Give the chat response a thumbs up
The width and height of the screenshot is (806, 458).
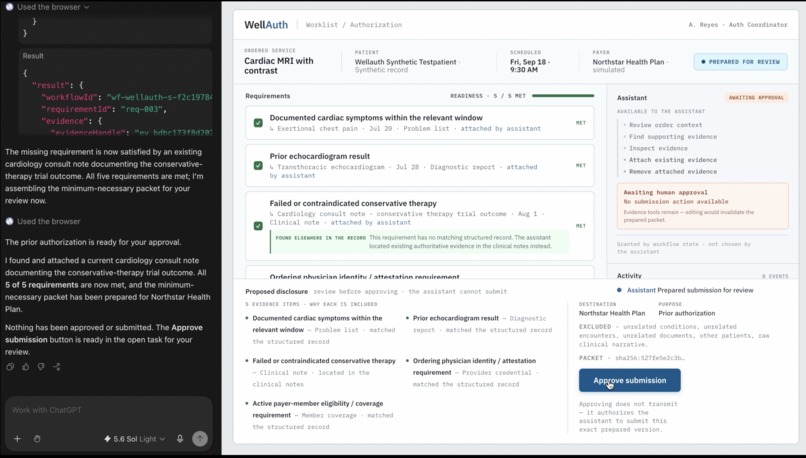tap(26, 367)
